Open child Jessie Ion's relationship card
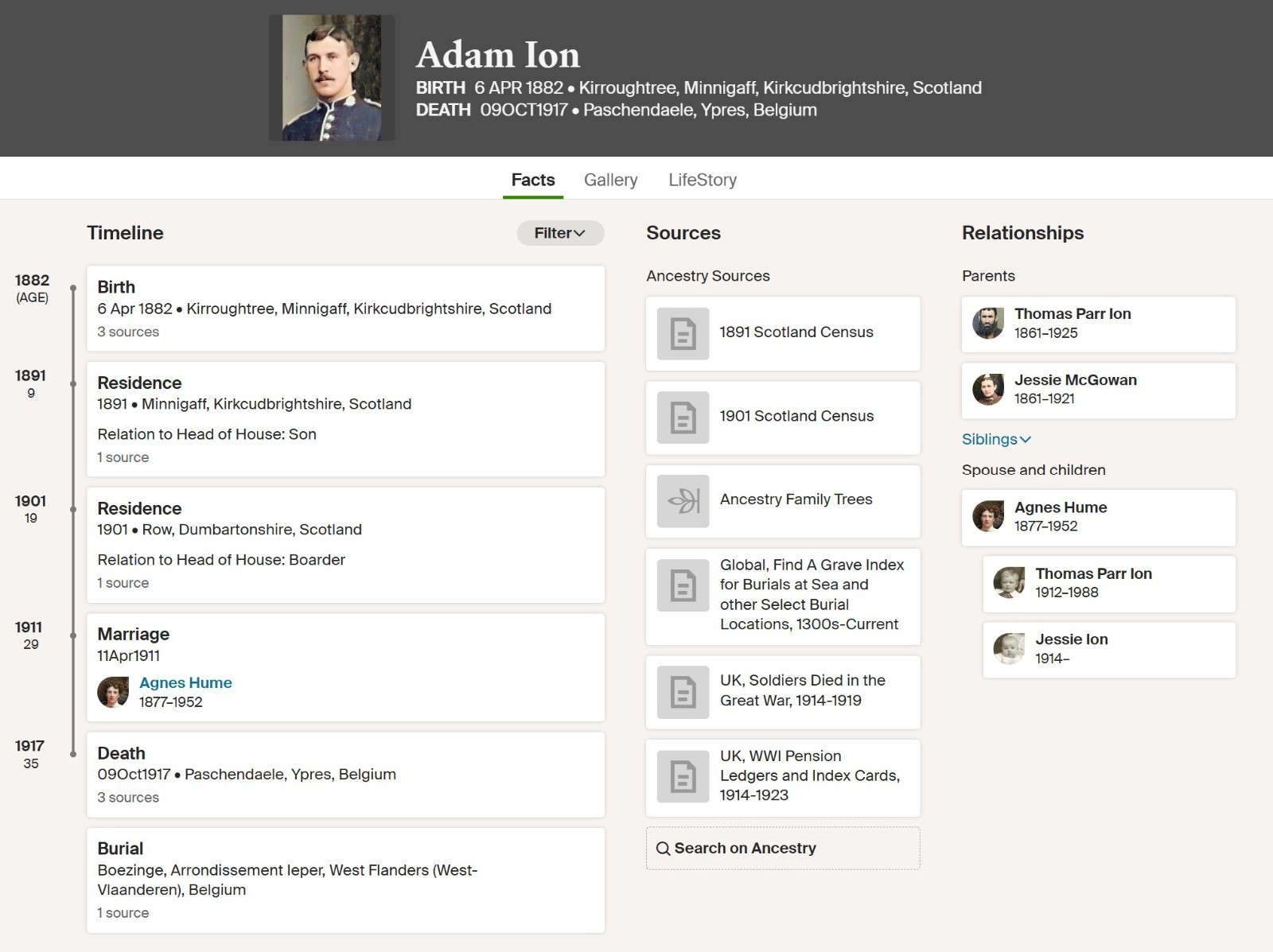The height and width of the screenshot is (952, 1273). click(x=1108, y=649)
